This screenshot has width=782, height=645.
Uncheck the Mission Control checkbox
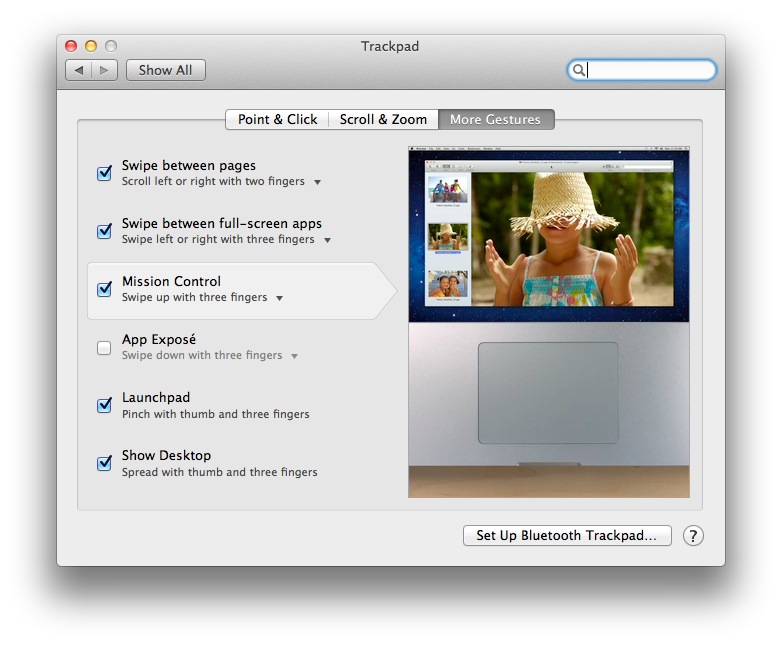[104, 290]
